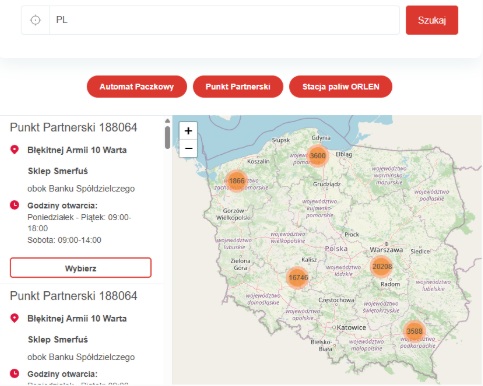Open the 1866 cluster near Koszalin
The width and height of the screenshot is (483, 386).
[237, 181]
